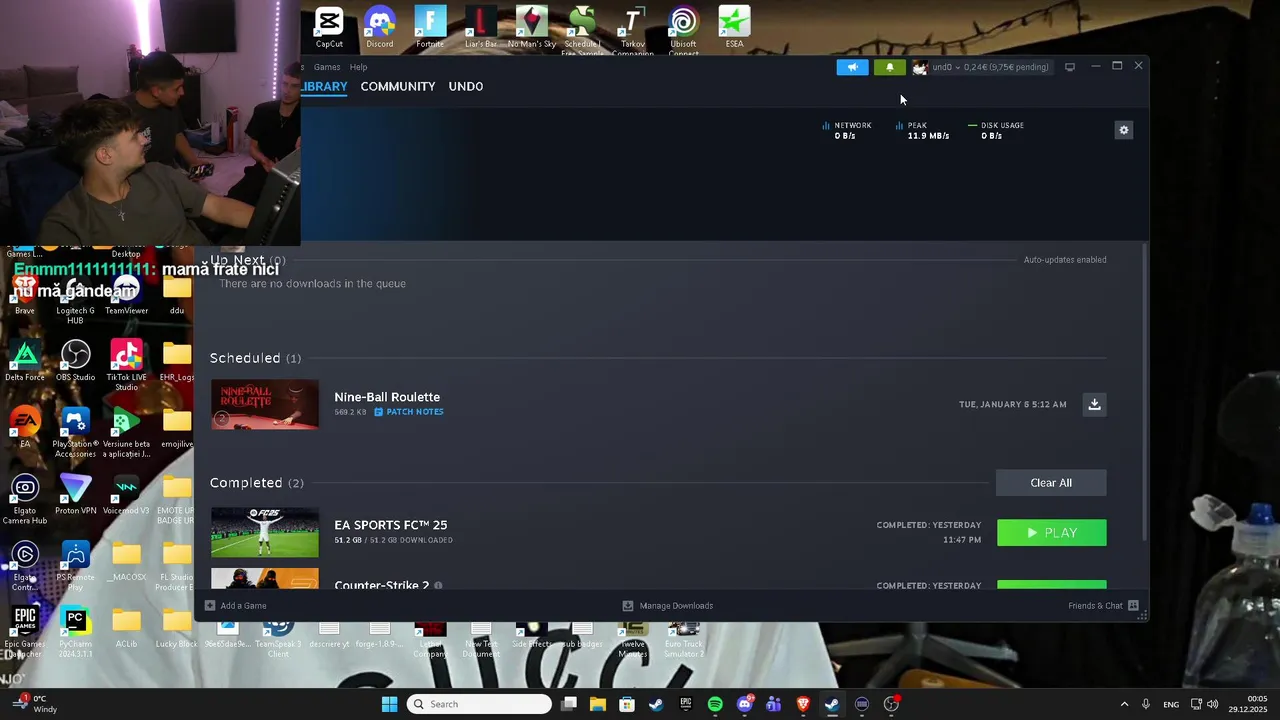
Task: Open Friends & Chat icon
Action: coord(1133,605)
